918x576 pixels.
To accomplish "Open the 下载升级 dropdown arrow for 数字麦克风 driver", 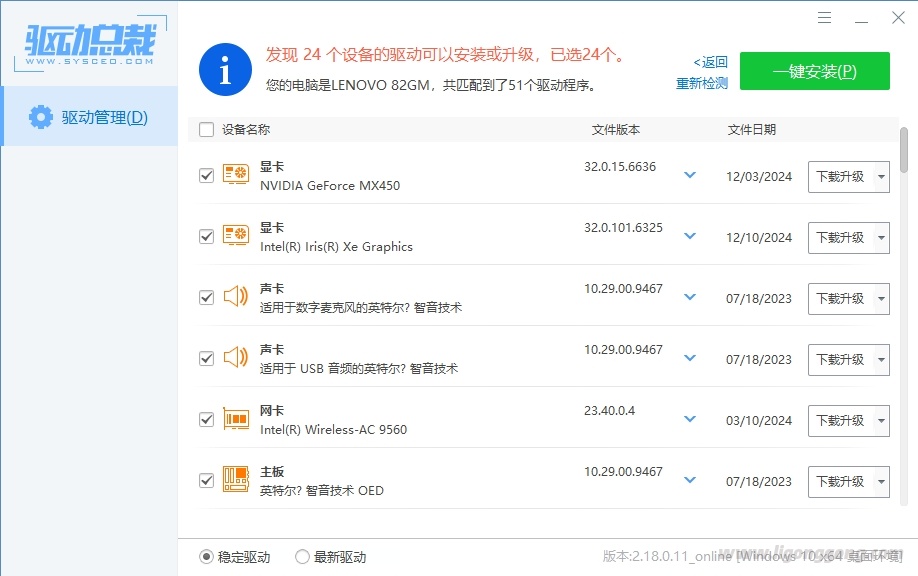I will pos(881,299).
